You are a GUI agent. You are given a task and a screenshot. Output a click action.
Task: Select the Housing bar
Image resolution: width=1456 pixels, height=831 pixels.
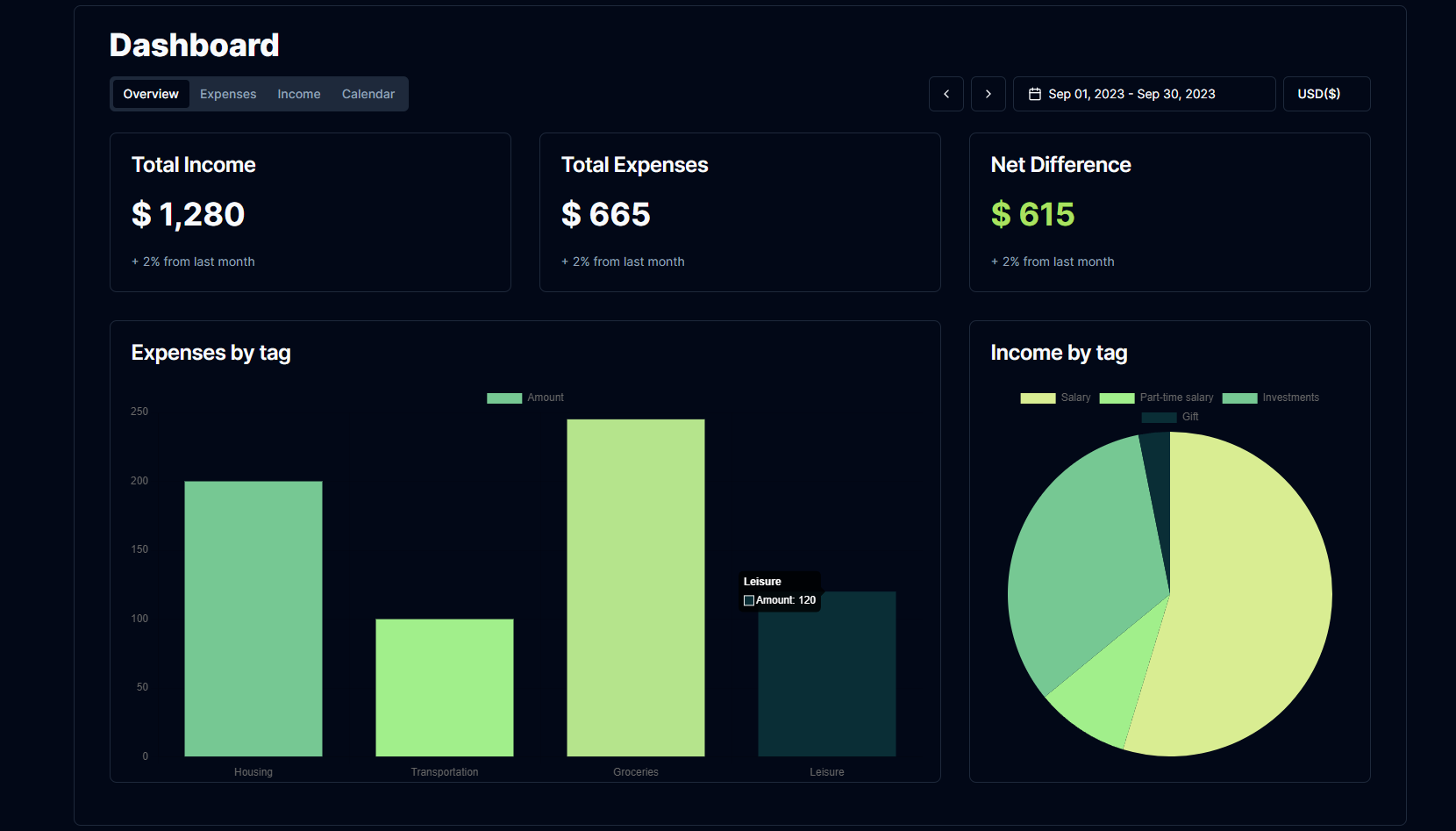click(253, 619)
